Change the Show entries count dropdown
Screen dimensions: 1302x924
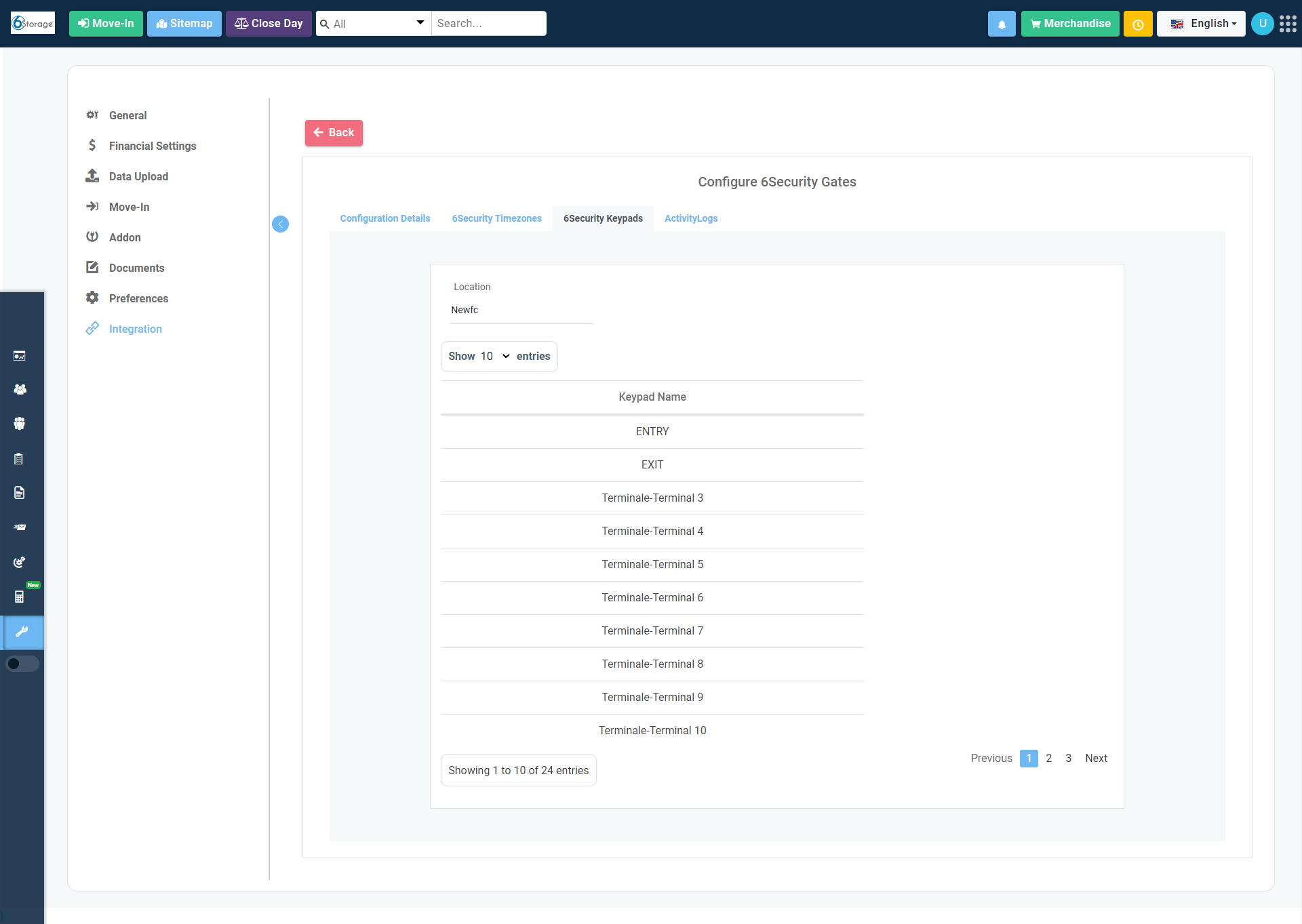pyautogui.click(x=495, y=357)
